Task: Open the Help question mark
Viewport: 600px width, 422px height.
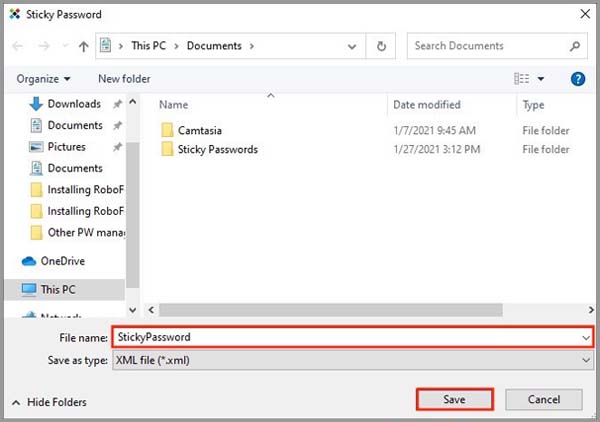Action: tap(577, 79)
